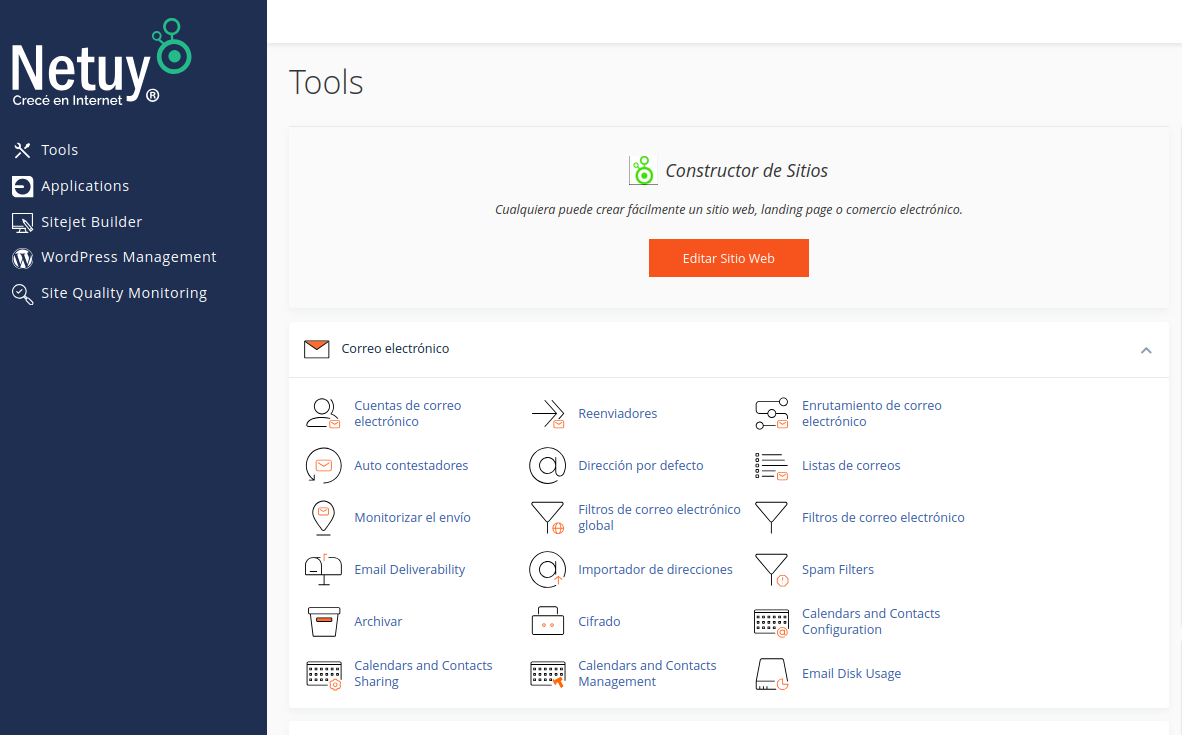This screenshot has width=1182, height=735.
Task: Click the Netuy logo
Action: pyautogui.click(x=100, y=65)
